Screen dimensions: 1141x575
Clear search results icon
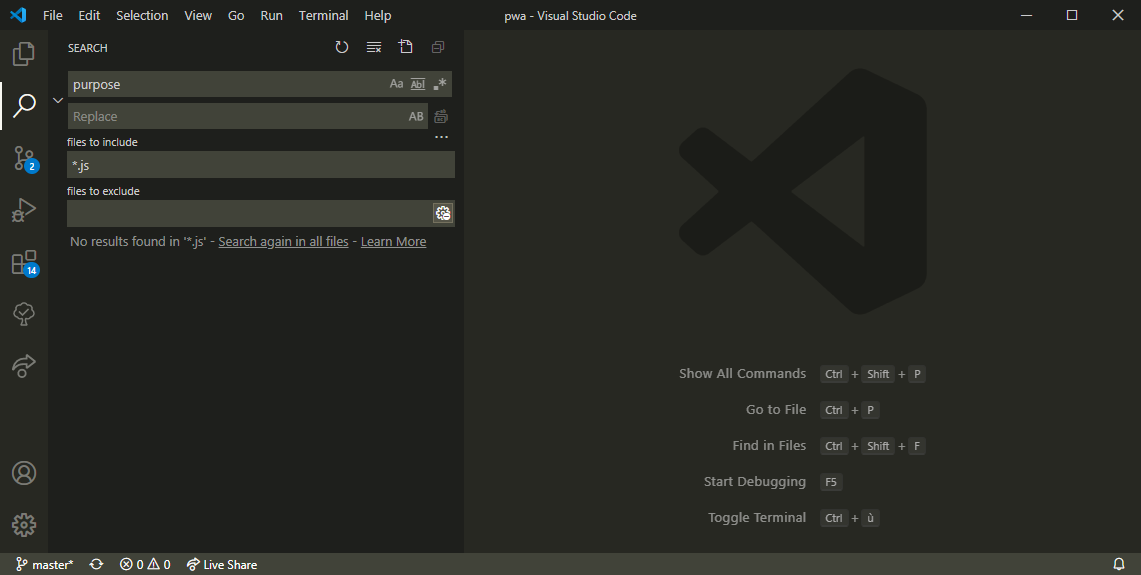pos(374,47)
